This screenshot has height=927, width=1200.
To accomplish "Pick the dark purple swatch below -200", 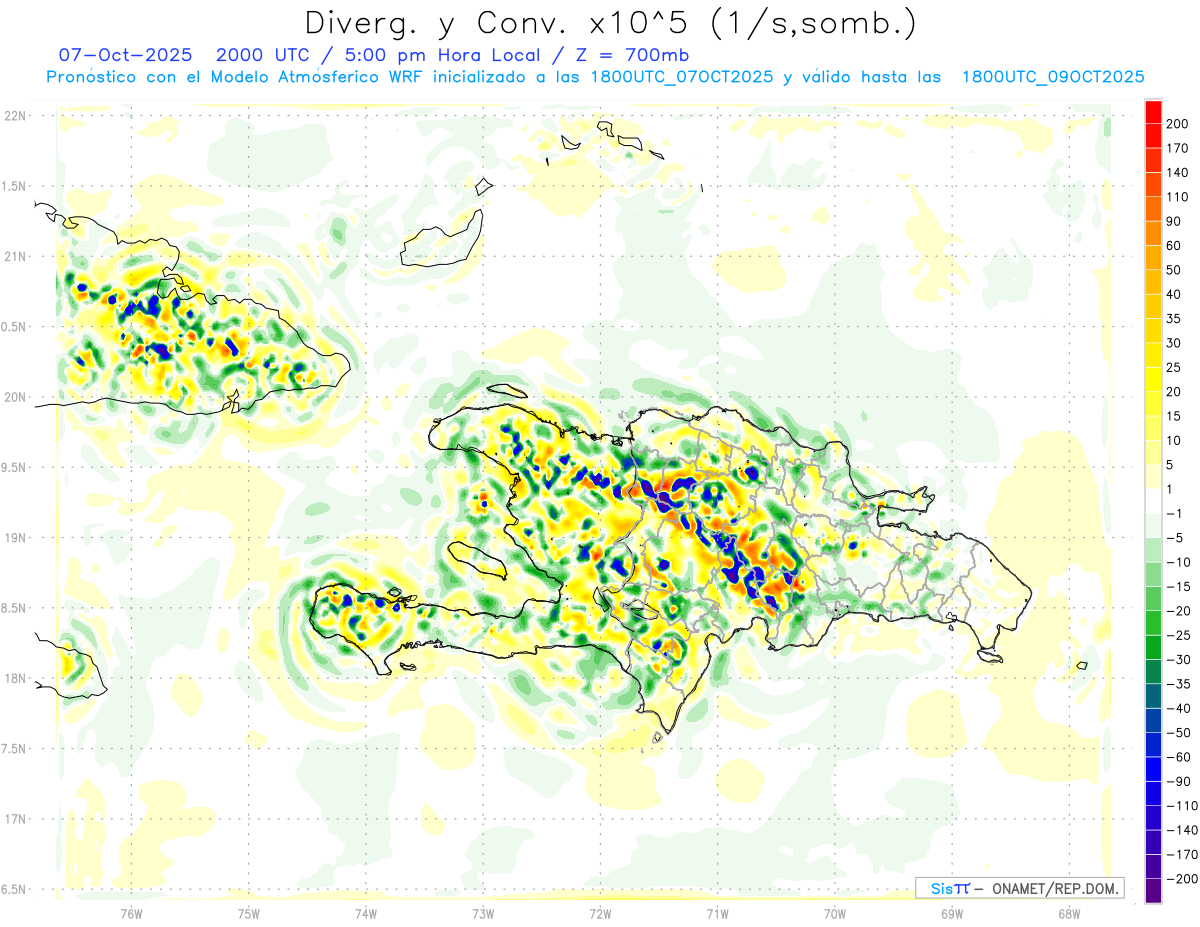I will 1153,891.
